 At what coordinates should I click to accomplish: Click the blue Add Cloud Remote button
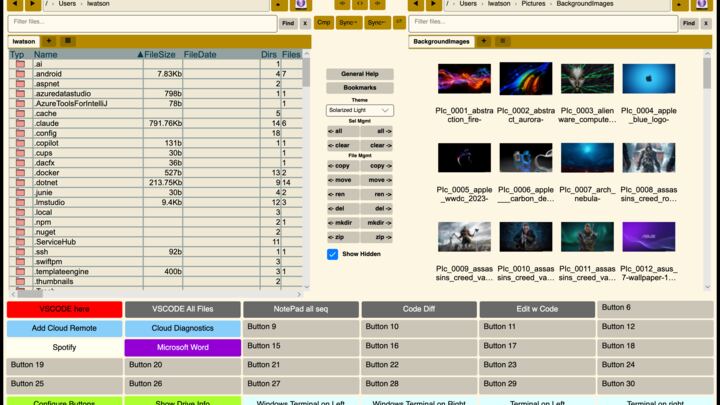click(x=64, y=328)
